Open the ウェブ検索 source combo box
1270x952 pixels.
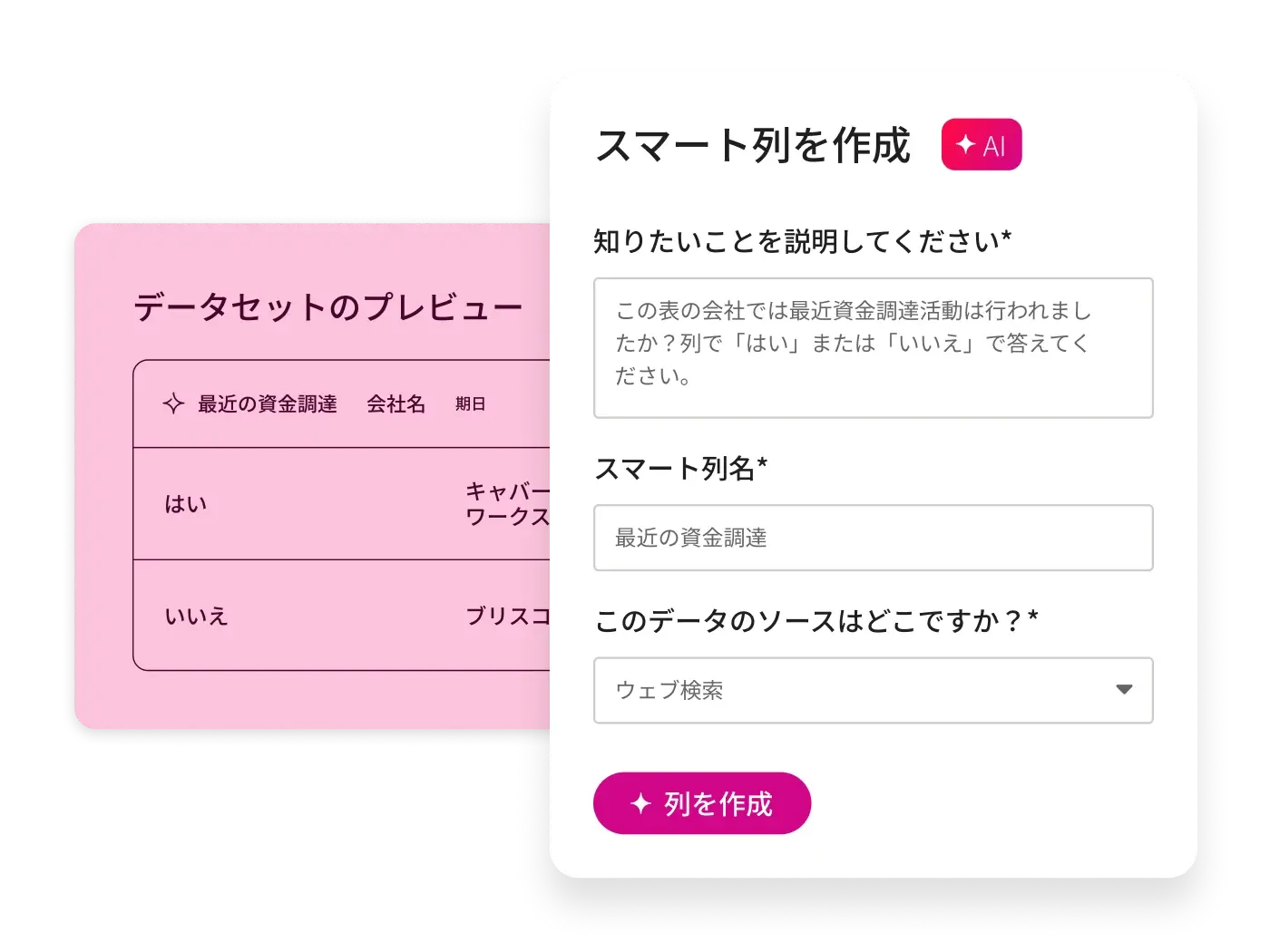coord(873,691)
